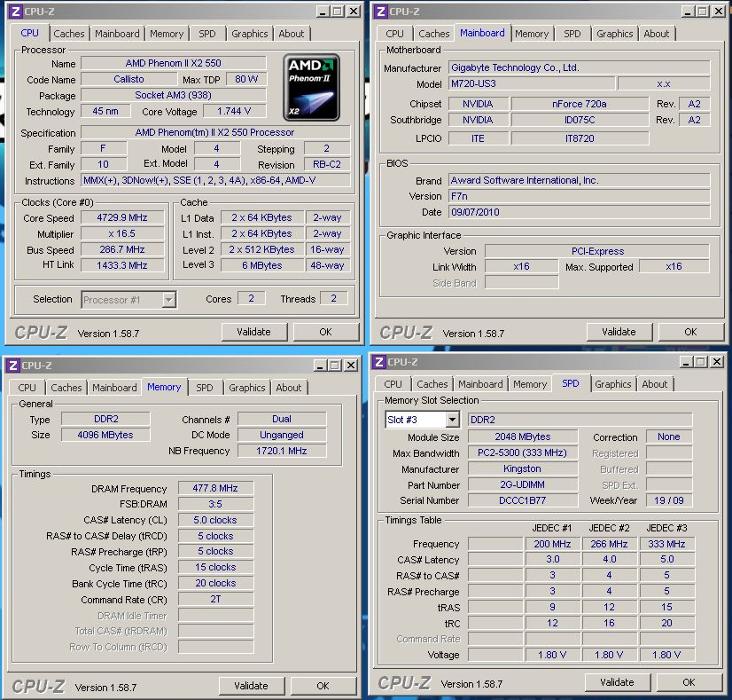The height and width of the screenshot is (700, 732).
Task: Select Caches tab in the Memory window
Action: 66,388
